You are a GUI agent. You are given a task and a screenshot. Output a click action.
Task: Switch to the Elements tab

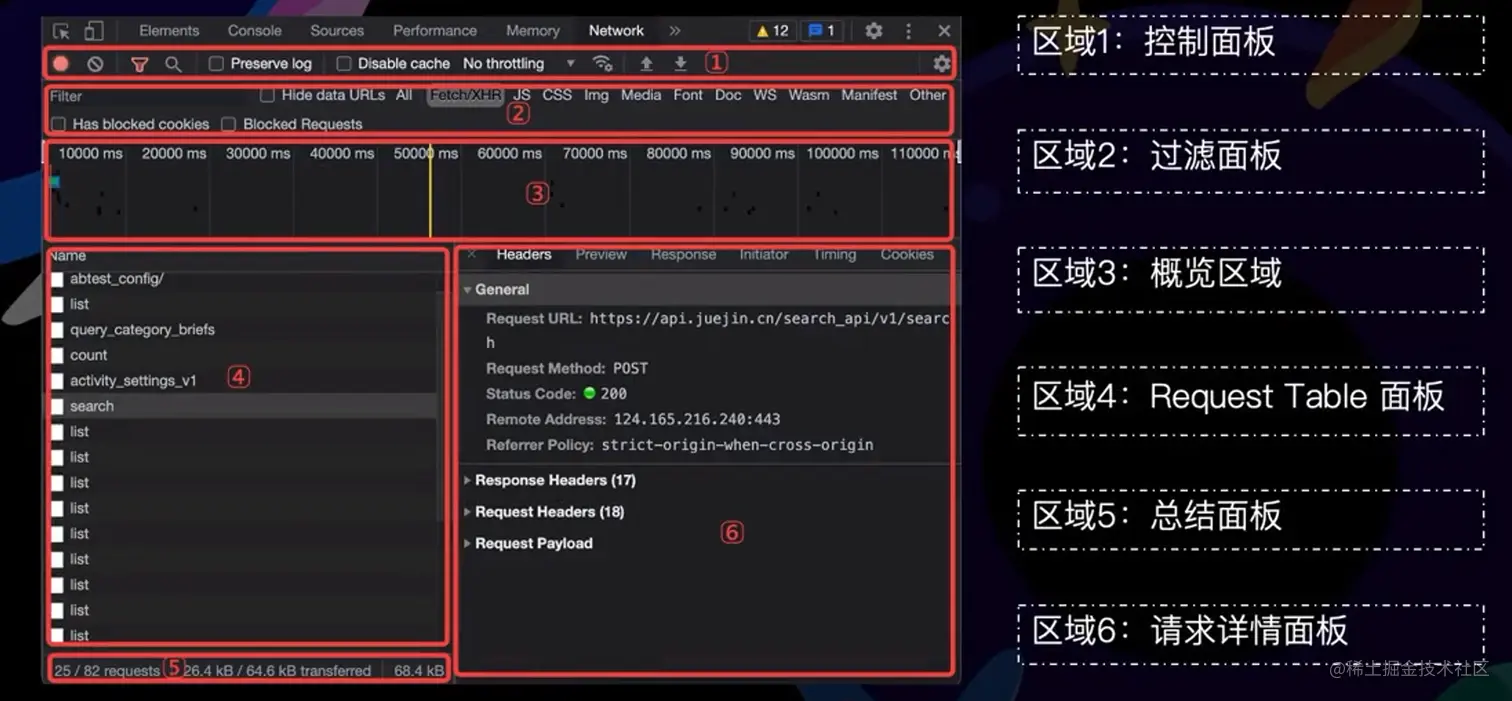click(x=169, y=31)
